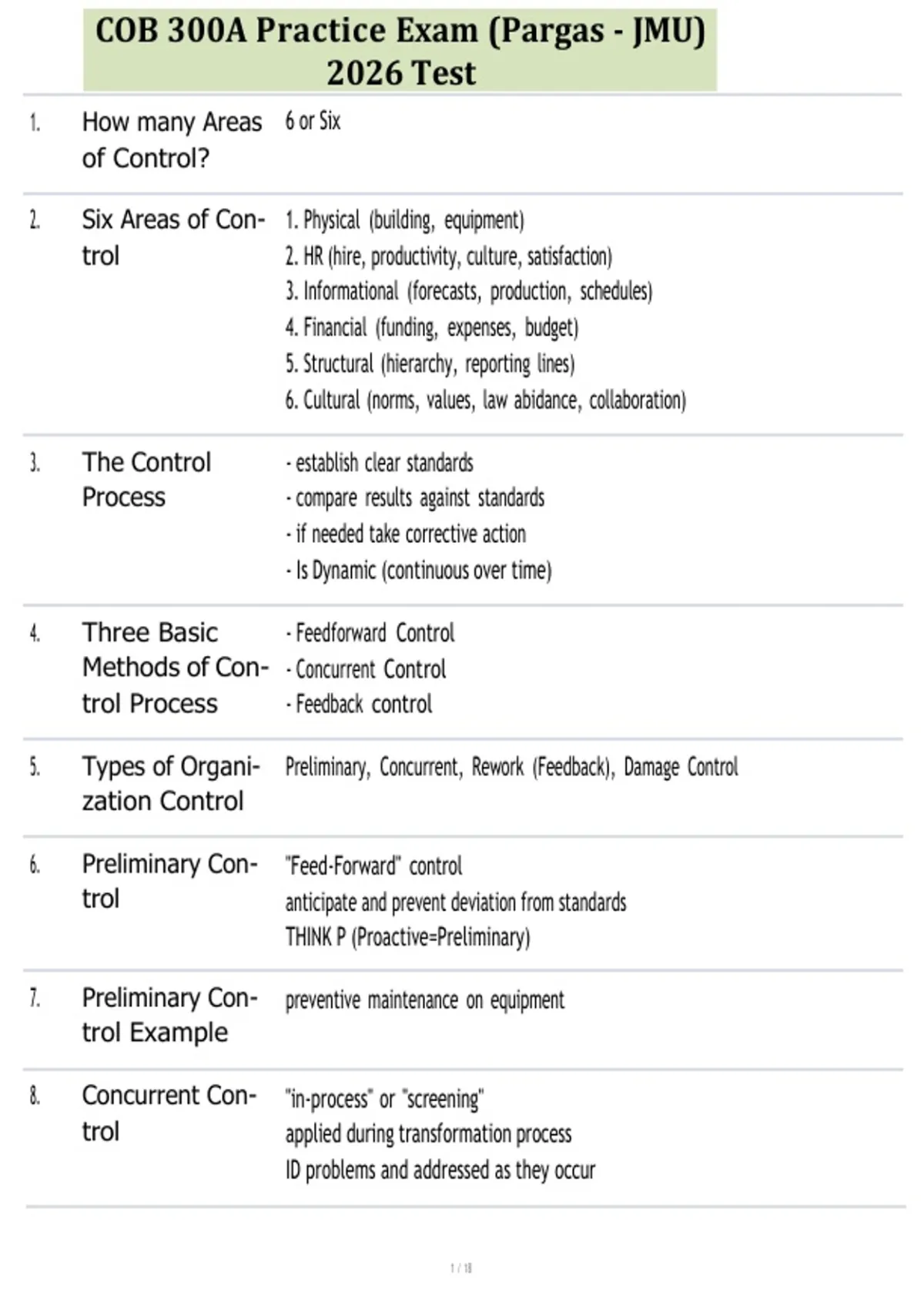This screenshot has height=1309, width=924.
Task: Click the Physical (building, equipment) line
Action: 404,220
